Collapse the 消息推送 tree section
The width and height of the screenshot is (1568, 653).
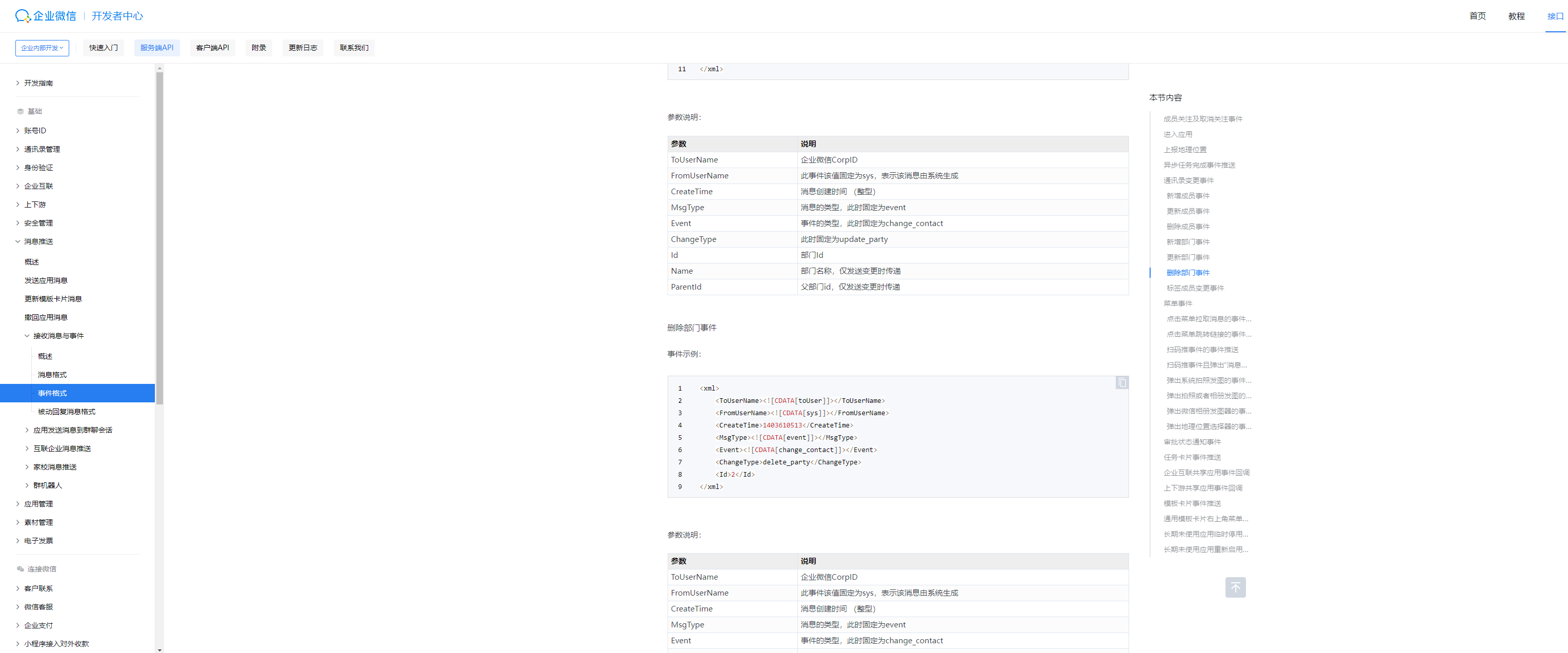(17, 241)
